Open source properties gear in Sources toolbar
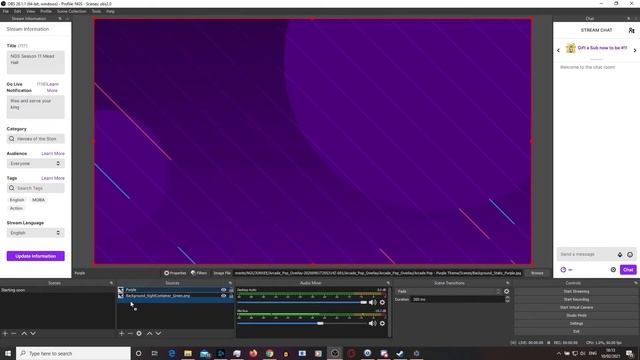Image resolution: width=640 pixels, height=360 pixels. coord(139,333)
